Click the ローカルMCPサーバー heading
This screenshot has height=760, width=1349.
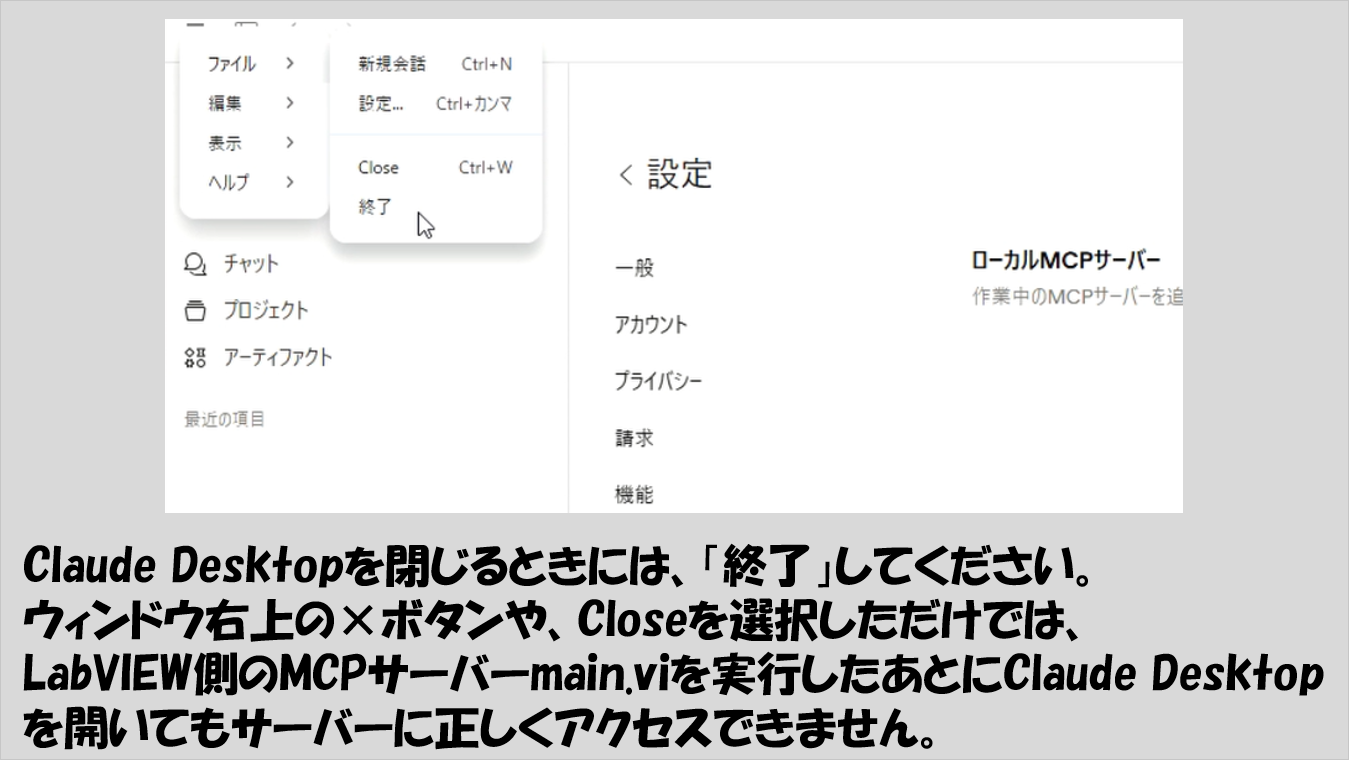[1066, 261]
